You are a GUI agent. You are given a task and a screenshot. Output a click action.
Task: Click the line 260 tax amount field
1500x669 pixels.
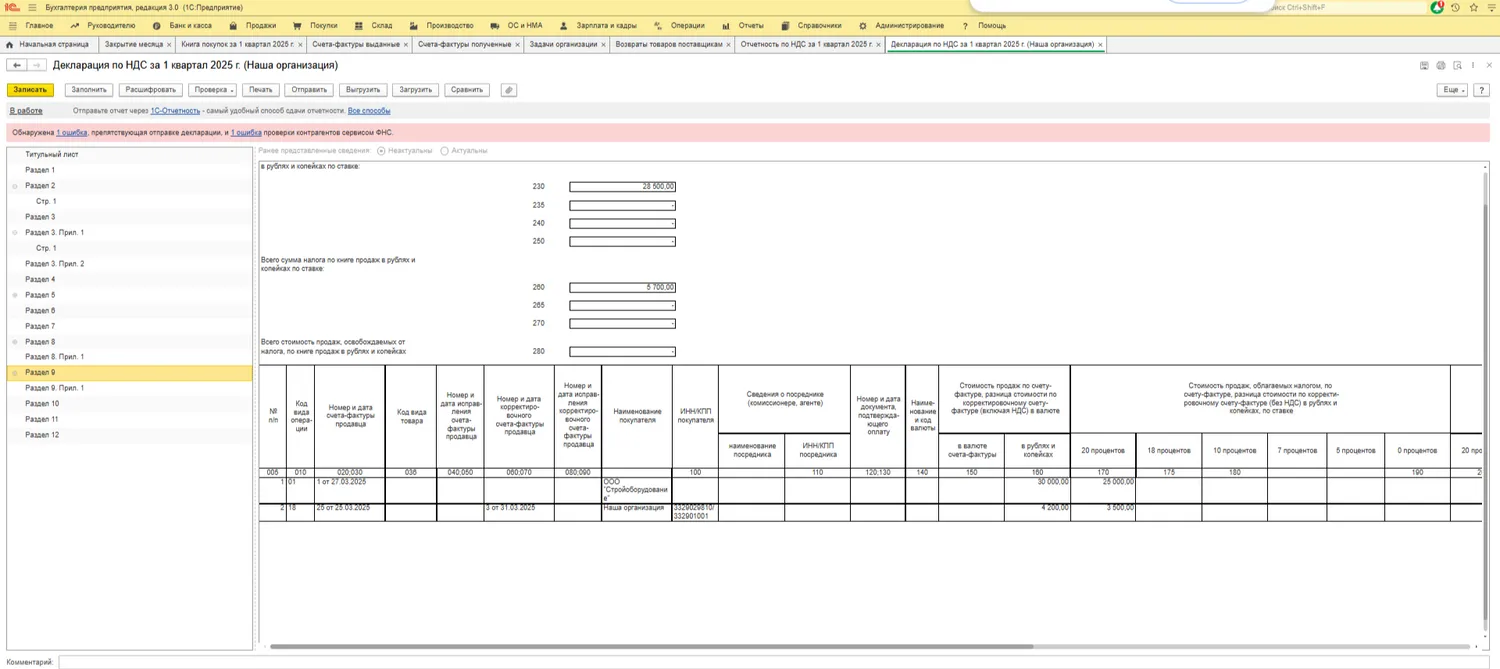[622, 288]
